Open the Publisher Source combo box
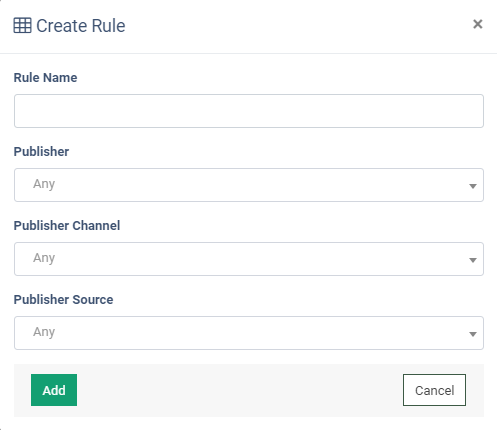Image resolution: width=497 pixels, height=430 pixels. [x=249, y=333]
